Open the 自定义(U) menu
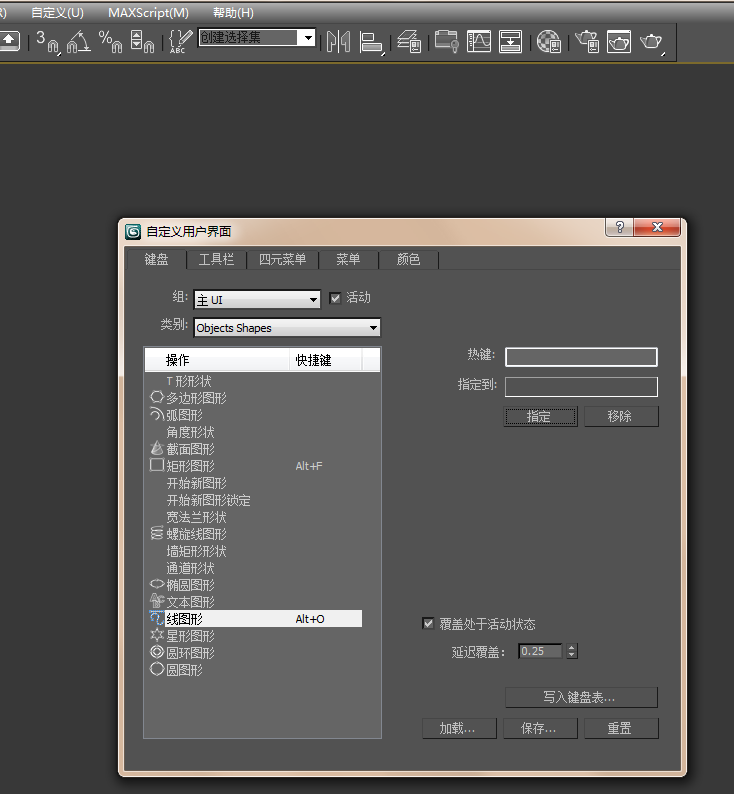Viewport: 734px width, 794px height. click(x=57, y=13)
